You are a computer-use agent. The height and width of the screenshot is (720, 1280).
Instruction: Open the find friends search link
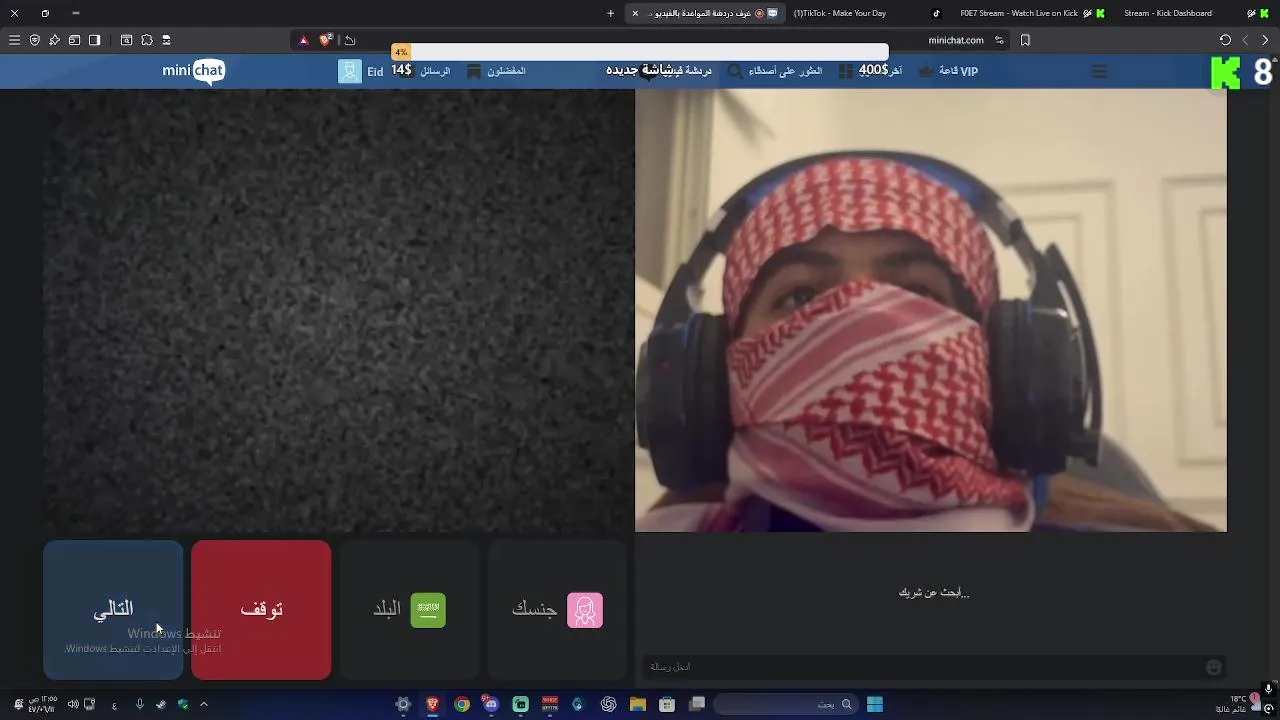tap(776, 71)
